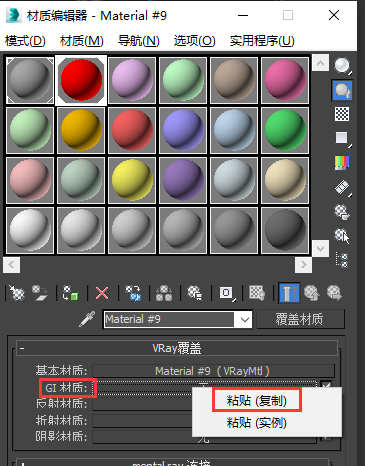The image size is (365, 466).
Task: Select 粘贴 (实例) from context menu
Action: coord(256,423)
